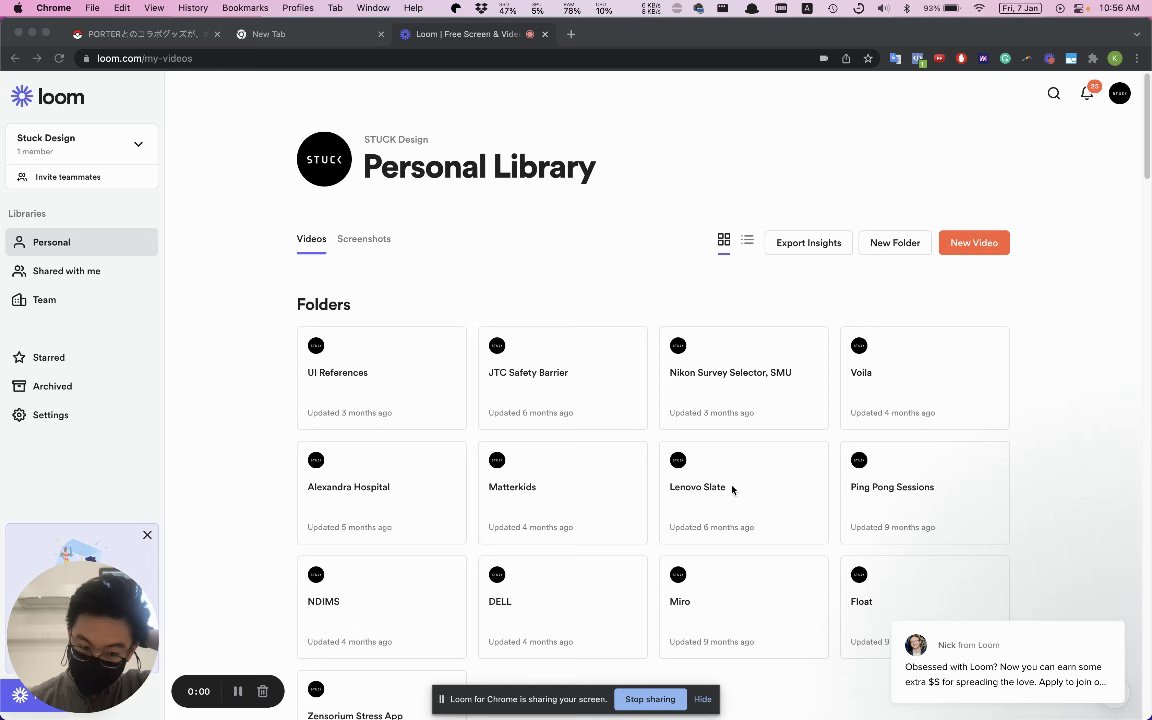Image resolution: width=1152 pixels, height=720 pixels.
Task: Open Chrome three-dot menu
Action: 1137,58
